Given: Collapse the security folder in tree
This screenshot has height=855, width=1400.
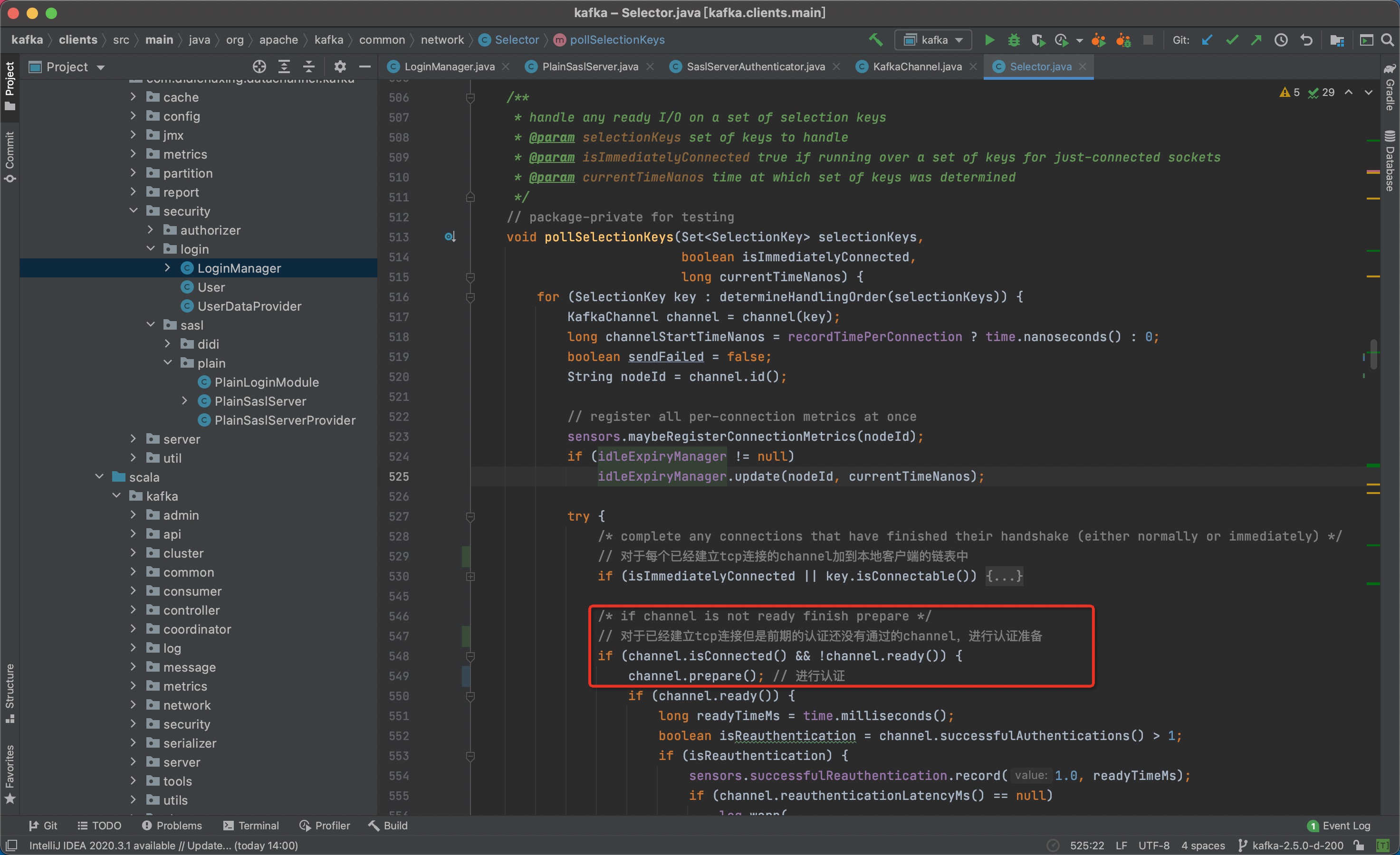Looking at the screenshot, I should coord(134,211).
